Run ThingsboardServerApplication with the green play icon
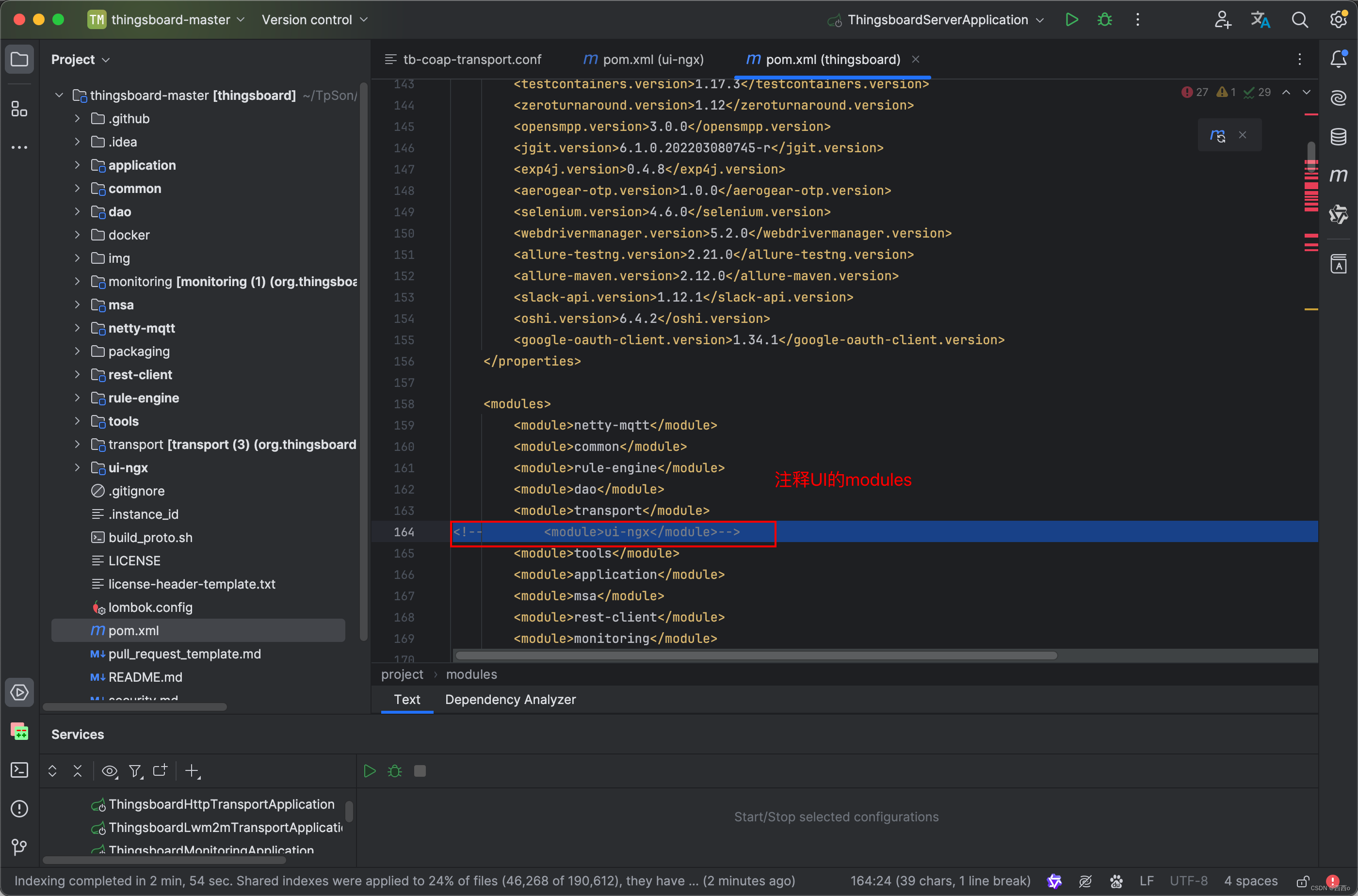Image resolution: width=1358 pixels, height=896 pixels. [1072, 19]
